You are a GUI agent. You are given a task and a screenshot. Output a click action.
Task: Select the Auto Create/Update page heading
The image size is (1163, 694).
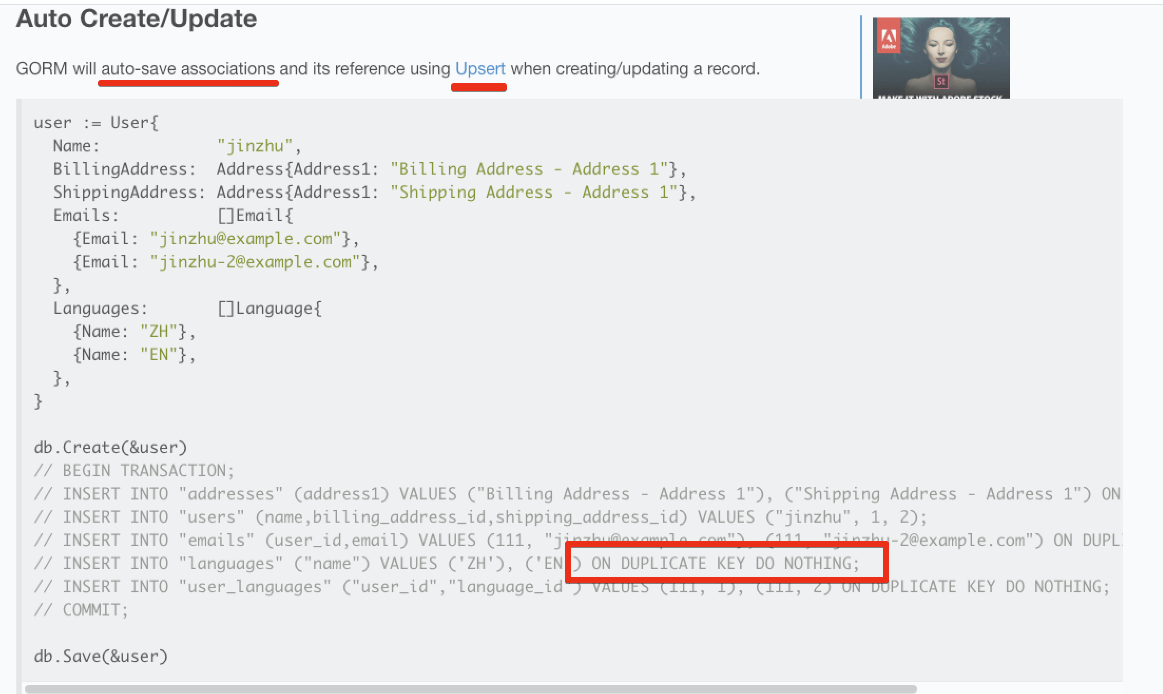pyautogui.click(x=136, y=18)
